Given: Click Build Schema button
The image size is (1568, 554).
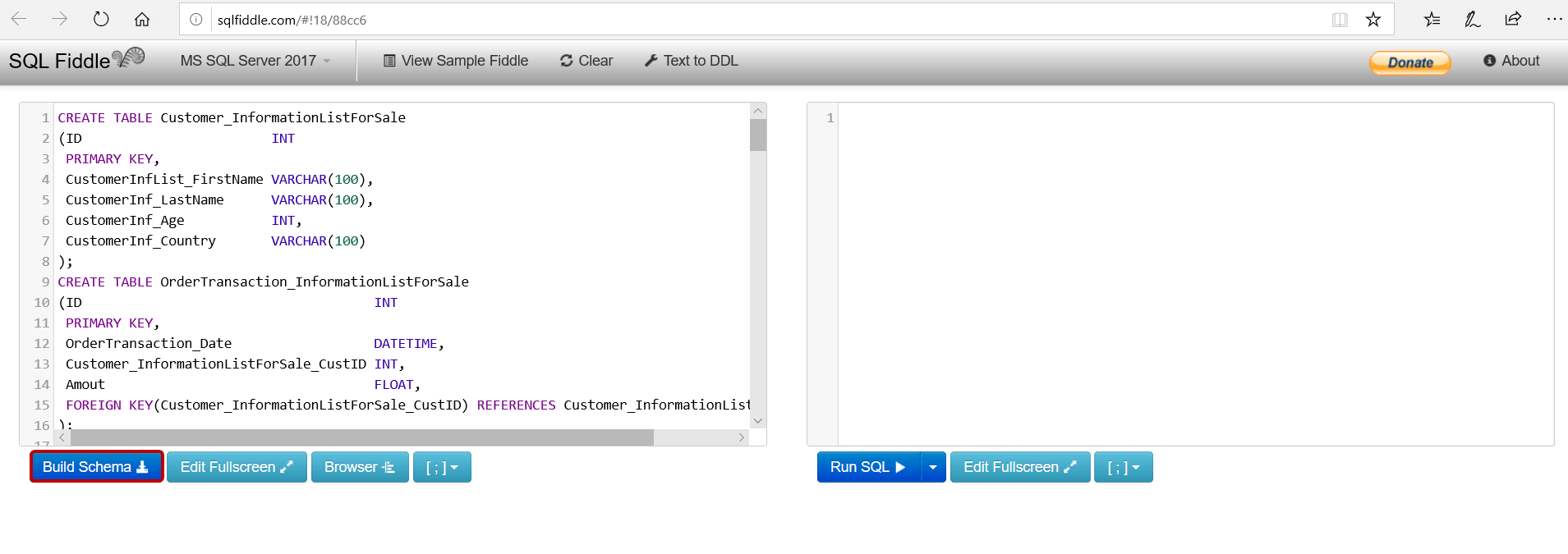Looking at the screenshot, I should click(x=96, y=467).
